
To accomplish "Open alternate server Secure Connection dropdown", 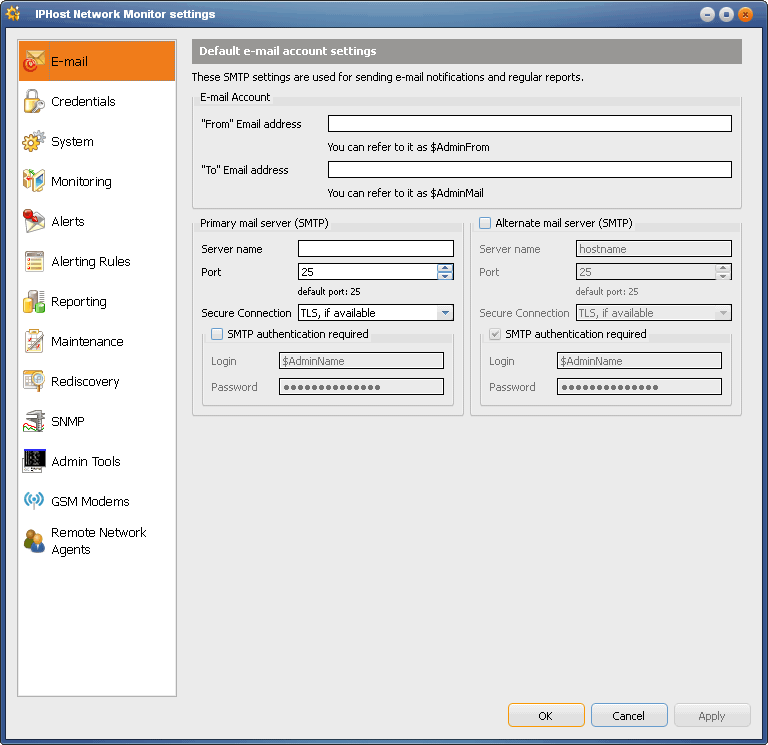I will pyautogui.click(x=723, y=312).
